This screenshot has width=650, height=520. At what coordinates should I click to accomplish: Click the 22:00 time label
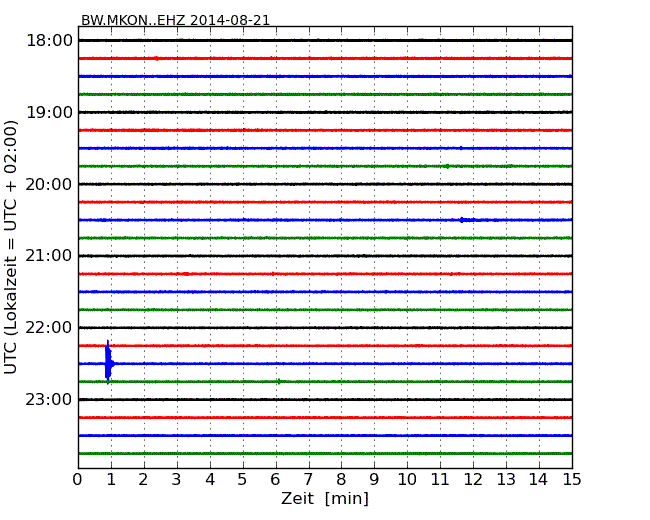(x=49, y=328)
